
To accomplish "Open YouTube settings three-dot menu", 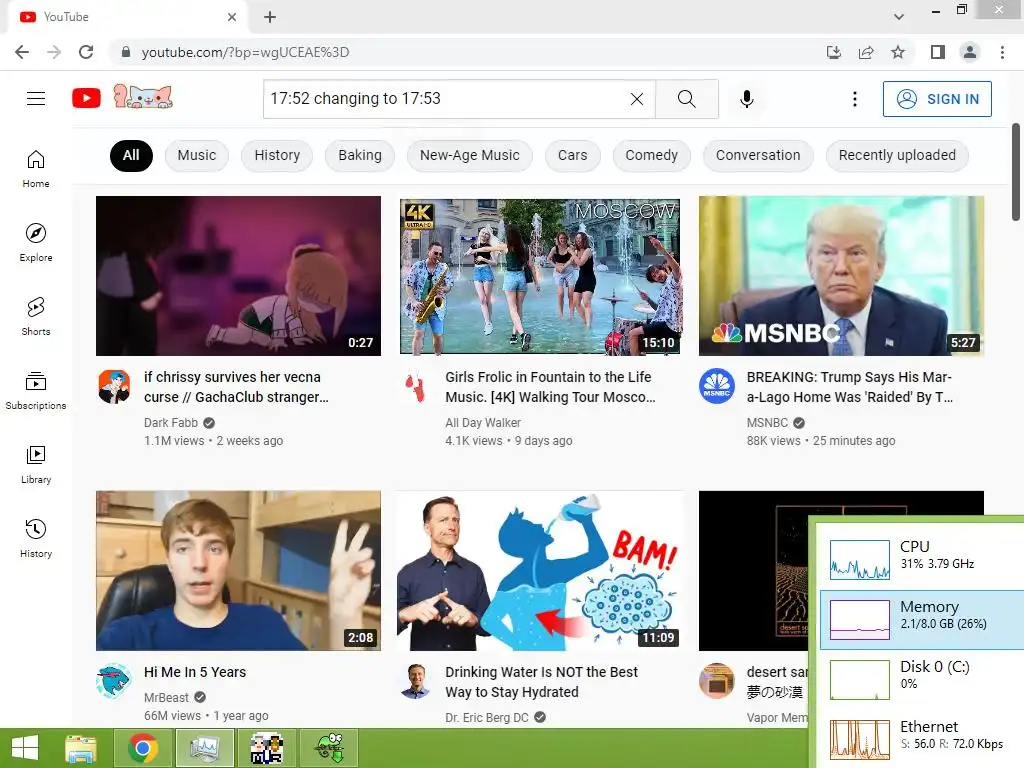I will 855,99.
